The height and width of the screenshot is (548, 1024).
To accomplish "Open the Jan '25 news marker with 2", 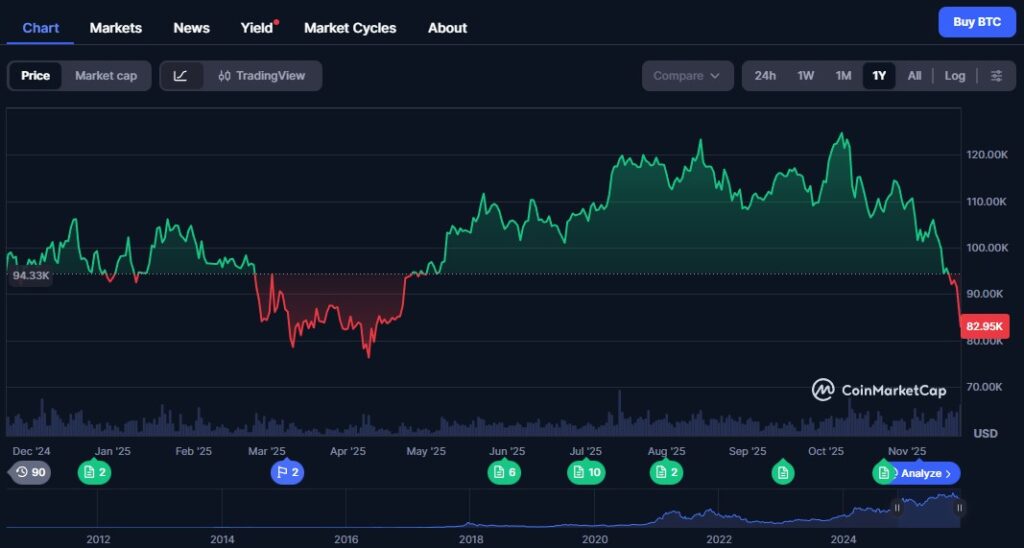I will pyautogui.click(x=95, y=472).
